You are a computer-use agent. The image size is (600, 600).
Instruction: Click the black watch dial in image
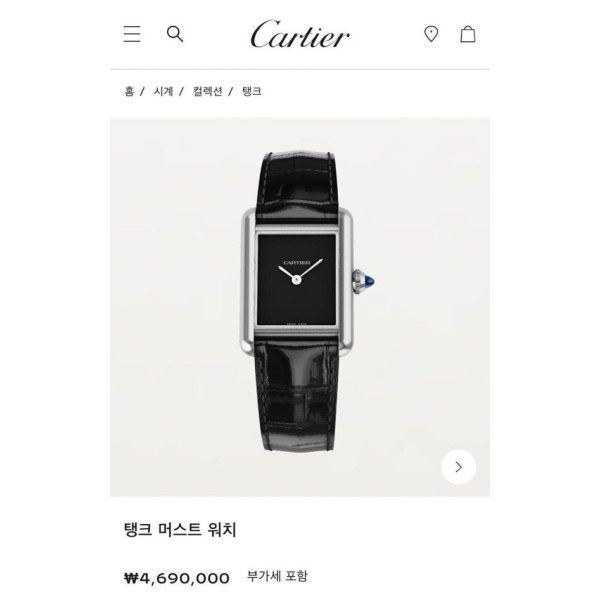[x=297, y=280]
